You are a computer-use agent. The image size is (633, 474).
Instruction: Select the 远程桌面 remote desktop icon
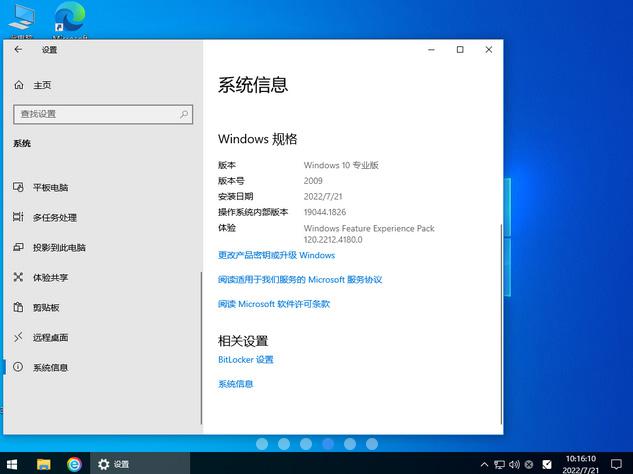(x=18, y=337)
